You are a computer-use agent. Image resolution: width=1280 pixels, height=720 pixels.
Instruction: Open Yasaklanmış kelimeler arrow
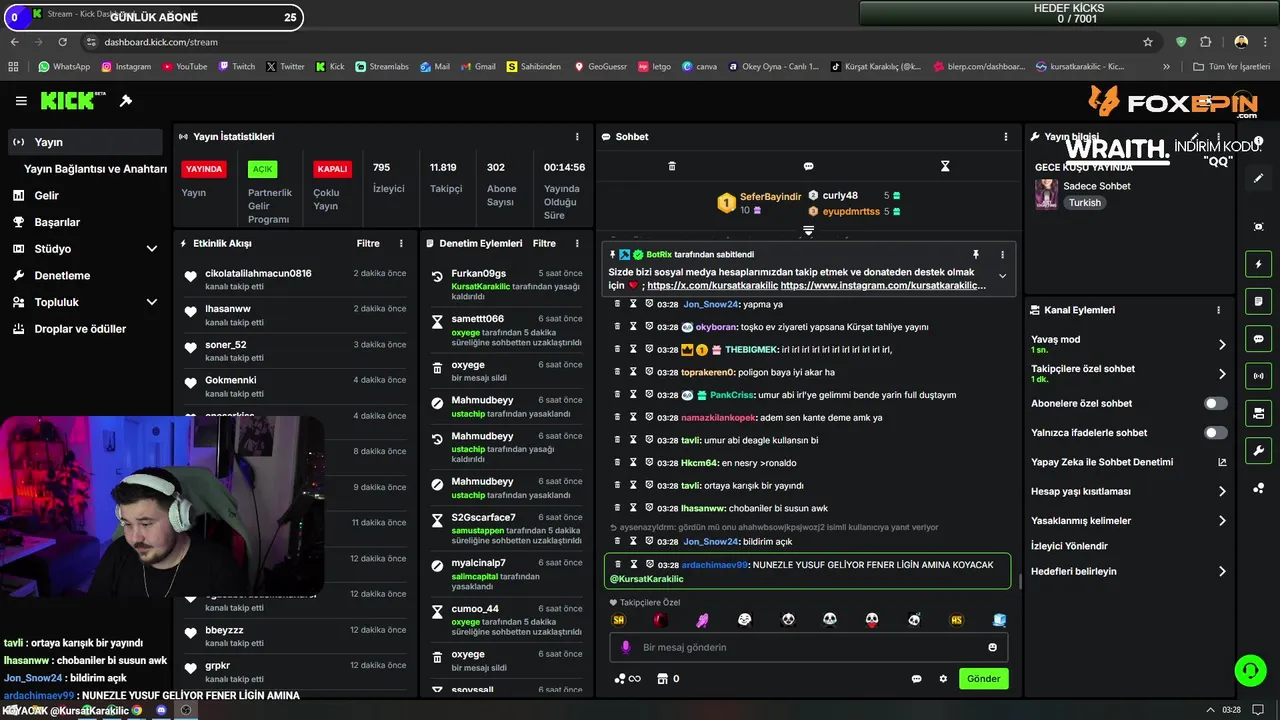tap(1222, 521)
